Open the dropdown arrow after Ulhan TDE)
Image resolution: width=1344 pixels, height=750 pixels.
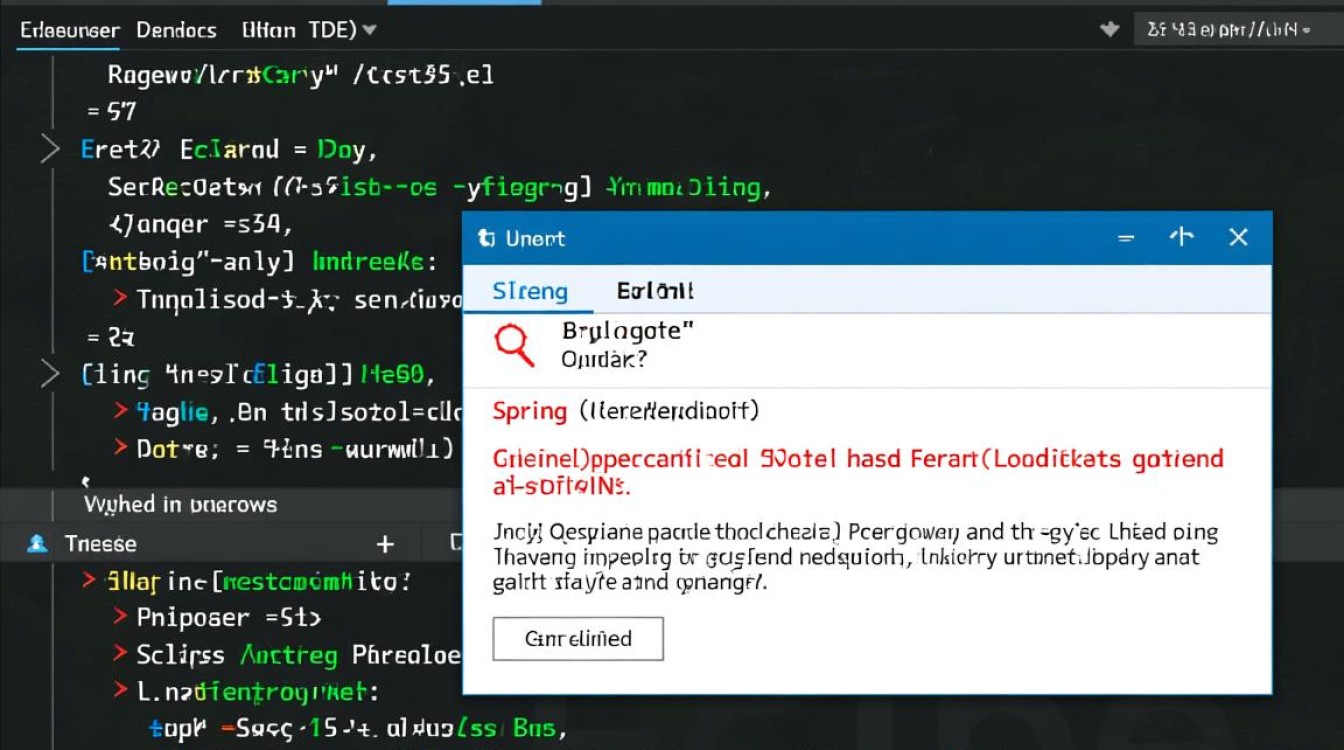point(369,30)
